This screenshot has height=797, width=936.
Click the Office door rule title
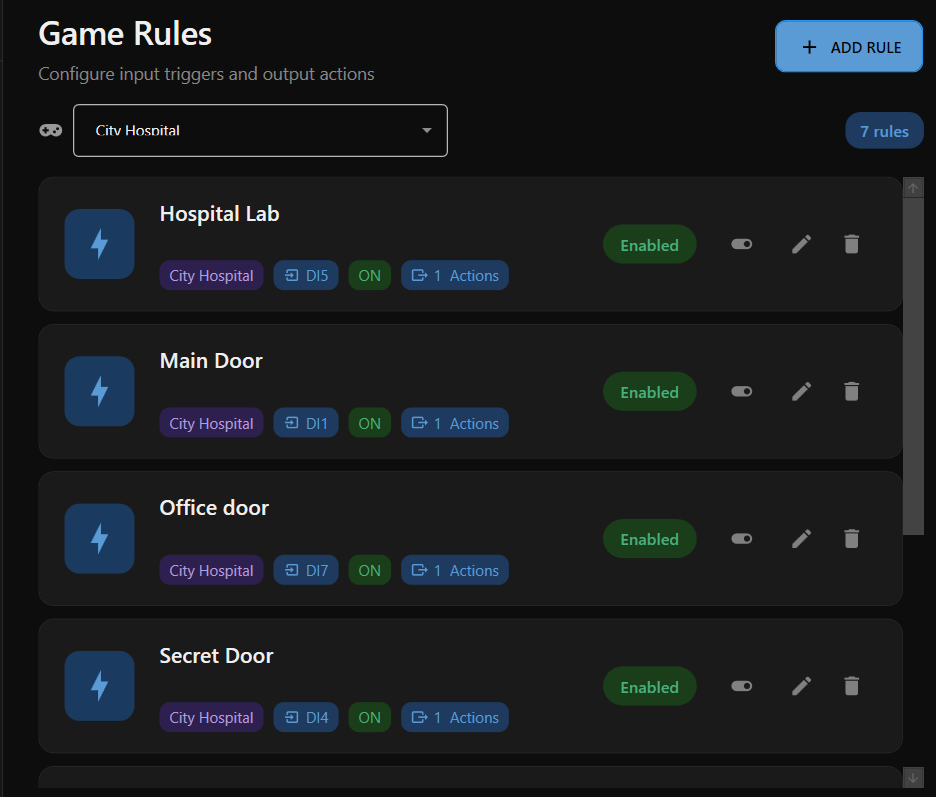[214, 507]
